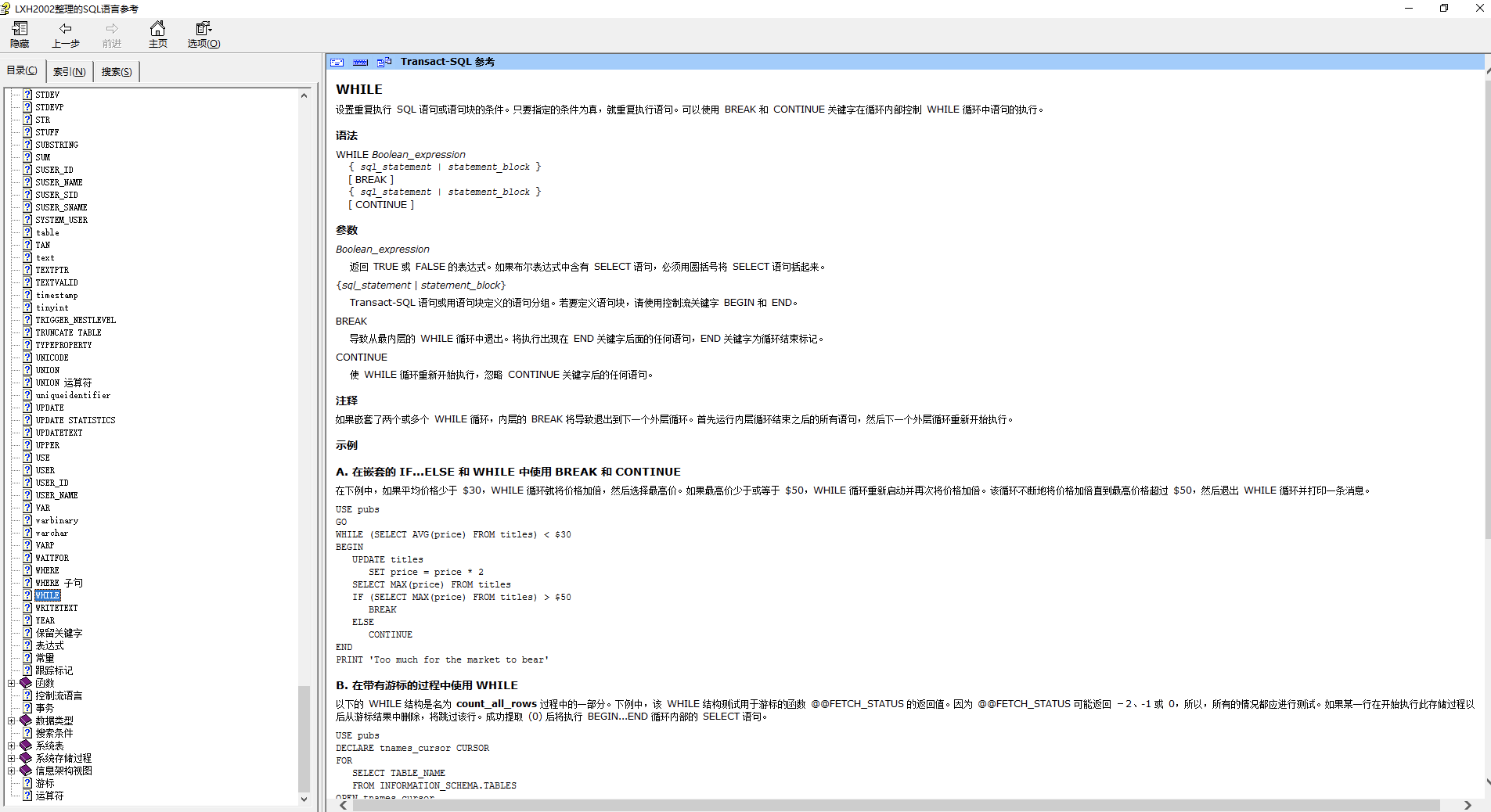Viewport: 1491px width, 812px height.
Task: Click the topic page icon beside USER_NAME
Action: pos(27,495)
